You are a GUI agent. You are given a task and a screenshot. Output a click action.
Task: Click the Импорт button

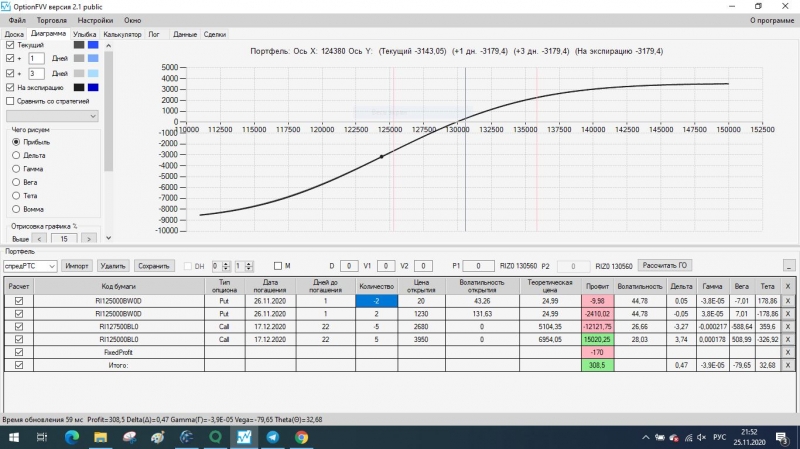[77, 266]
